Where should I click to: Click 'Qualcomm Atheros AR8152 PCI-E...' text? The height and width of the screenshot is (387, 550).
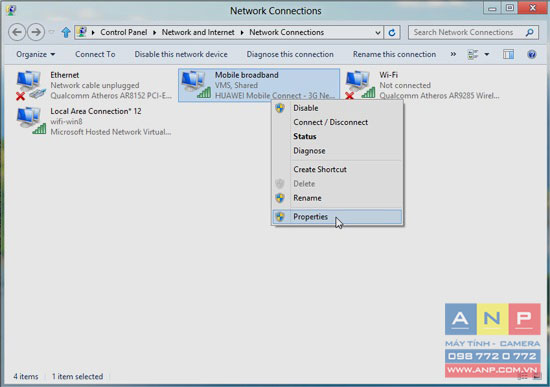[x=111, y=95]
